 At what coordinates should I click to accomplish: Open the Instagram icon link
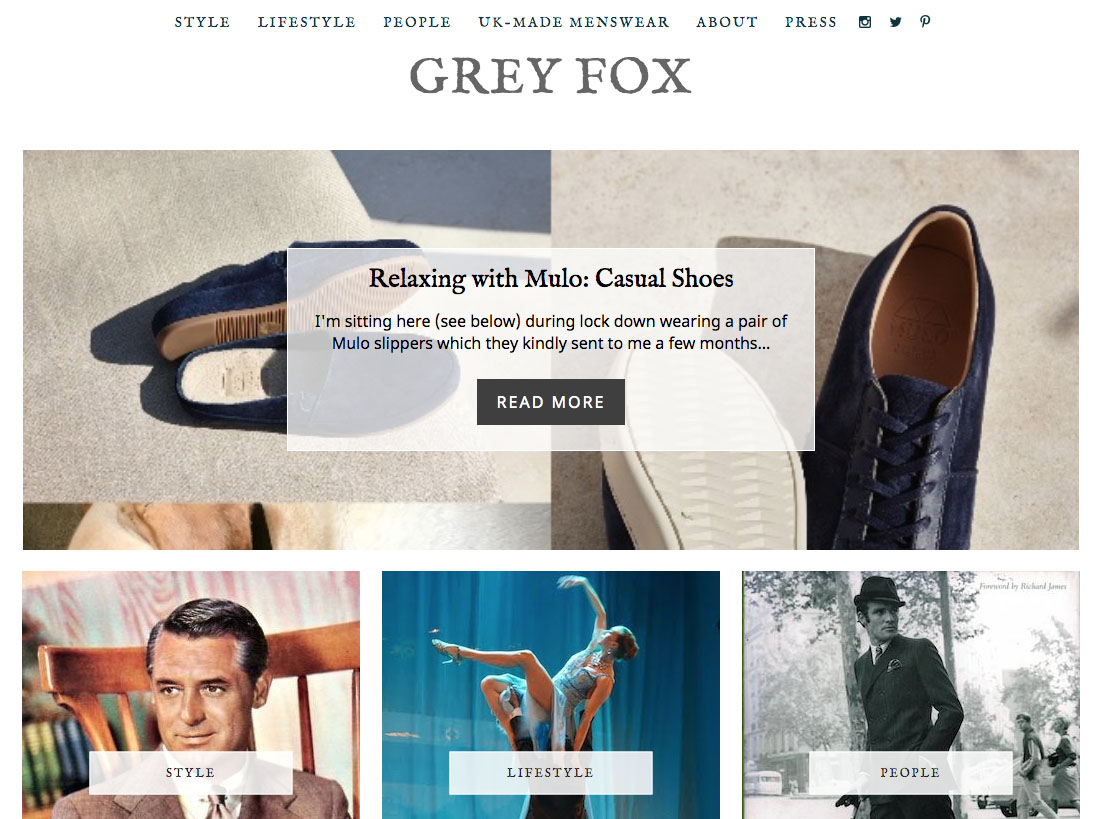pyautogui.click(x=865, y=22)
